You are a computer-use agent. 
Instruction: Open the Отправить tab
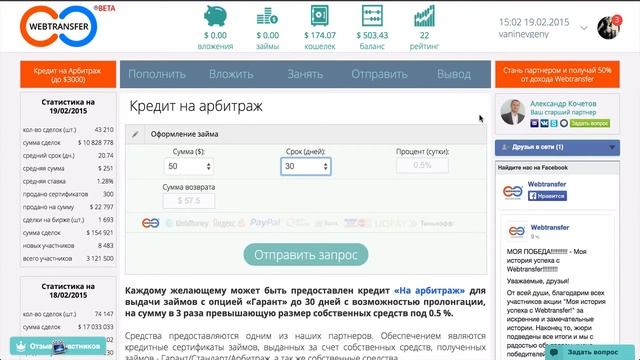coord(379,74)
